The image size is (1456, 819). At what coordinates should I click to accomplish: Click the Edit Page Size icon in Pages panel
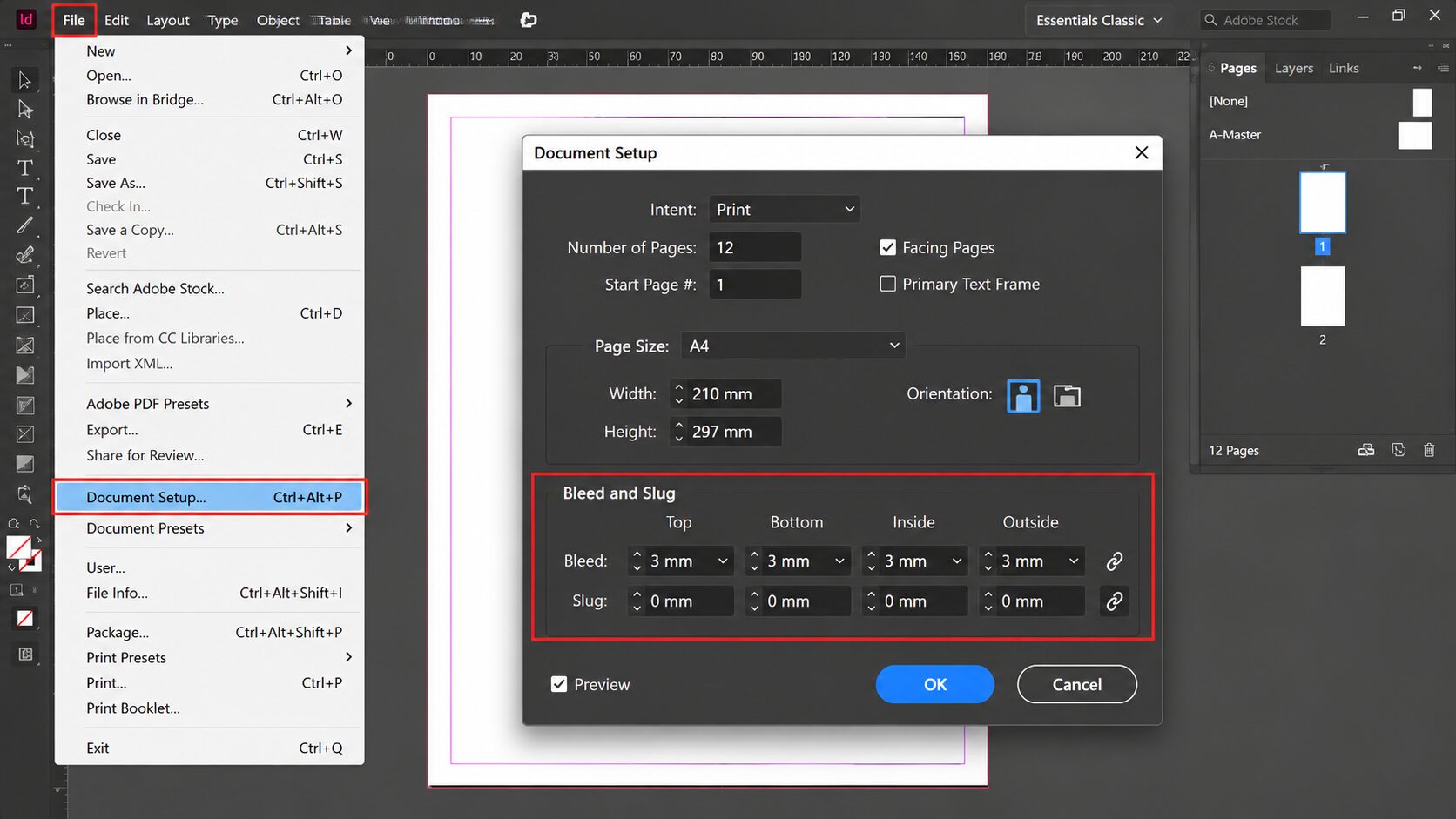(1366, 450)
